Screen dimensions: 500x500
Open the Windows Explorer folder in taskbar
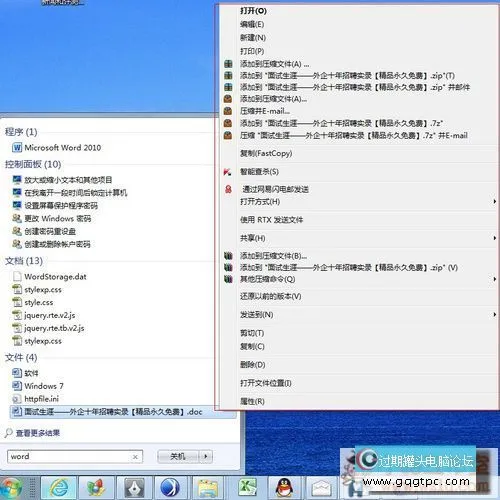pos(208,488)
